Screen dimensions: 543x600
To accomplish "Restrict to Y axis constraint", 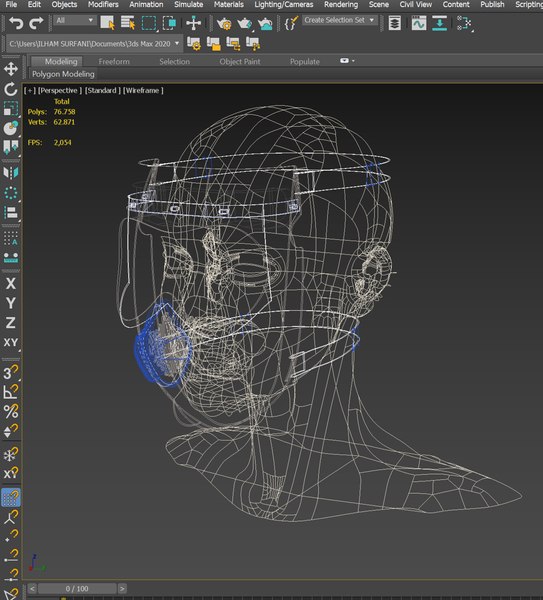I will 11,303.
